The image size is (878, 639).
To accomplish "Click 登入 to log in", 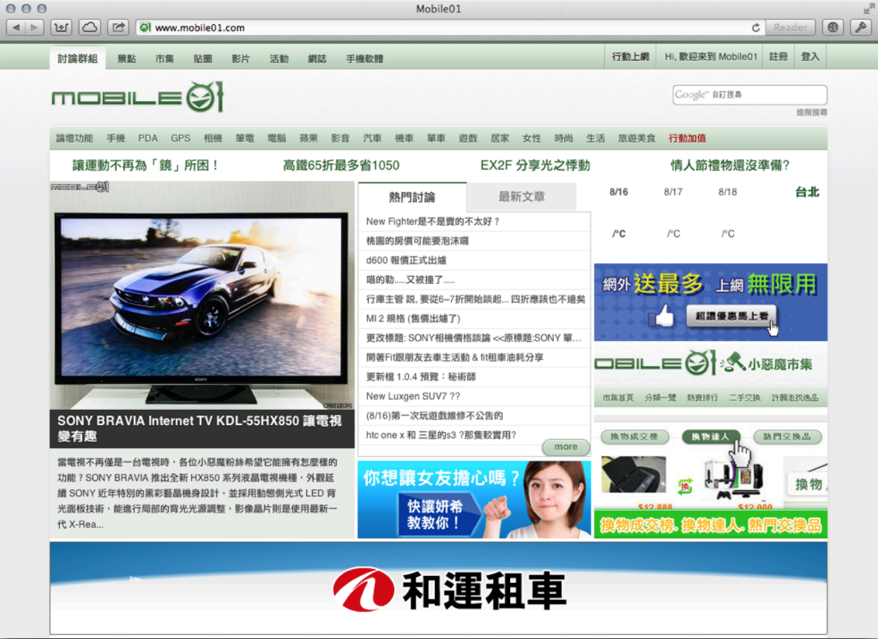I will (810, 57).
